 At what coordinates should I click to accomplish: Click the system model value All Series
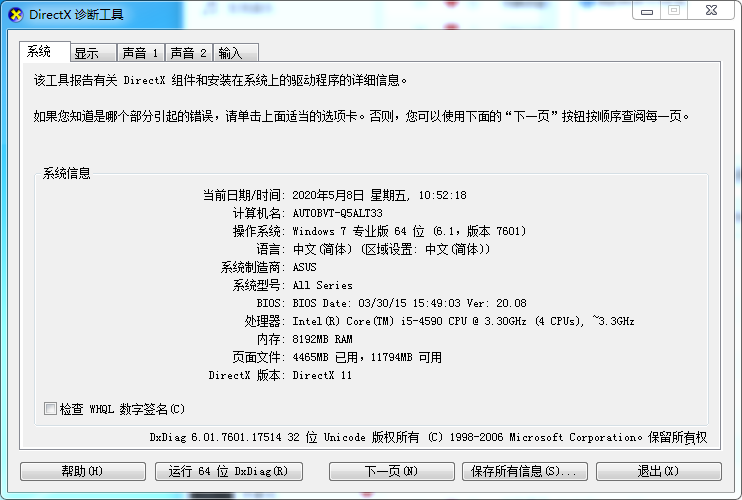pos(322,285)
